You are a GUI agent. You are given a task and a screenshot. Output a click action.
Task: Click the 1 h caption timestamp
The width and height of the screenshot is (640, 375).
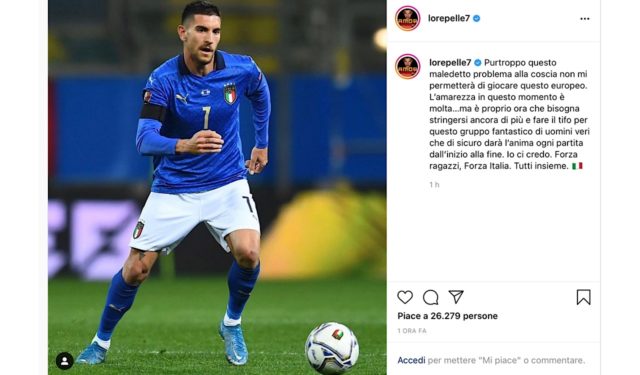click(434, 185)
